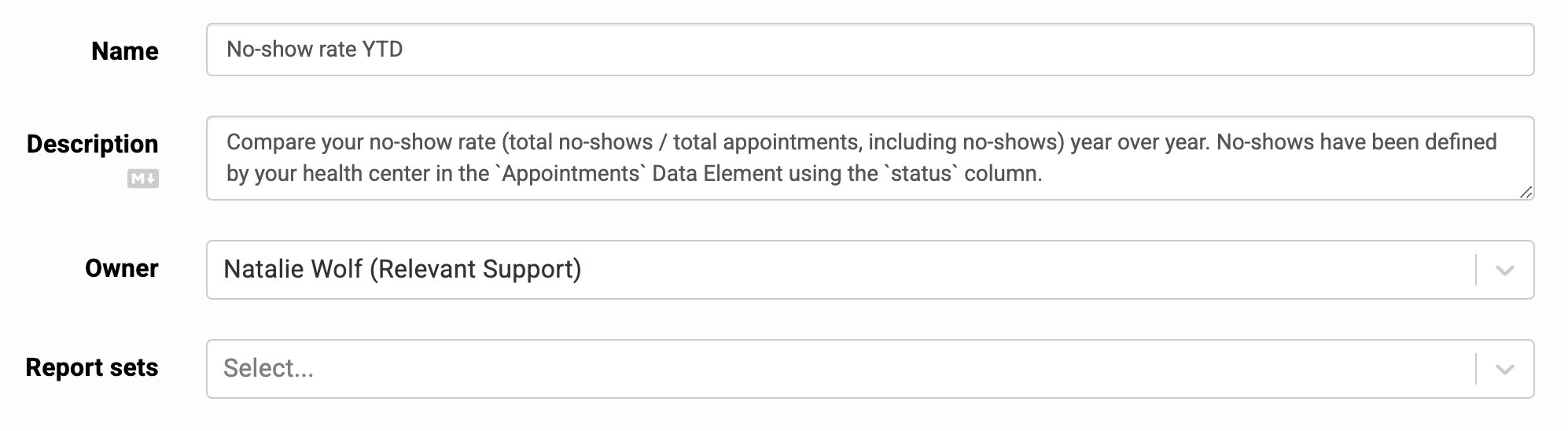This screenshot has width=1568, height=431.
Task: Click the Description textarea resize handle
Action: click(1526, 192)
